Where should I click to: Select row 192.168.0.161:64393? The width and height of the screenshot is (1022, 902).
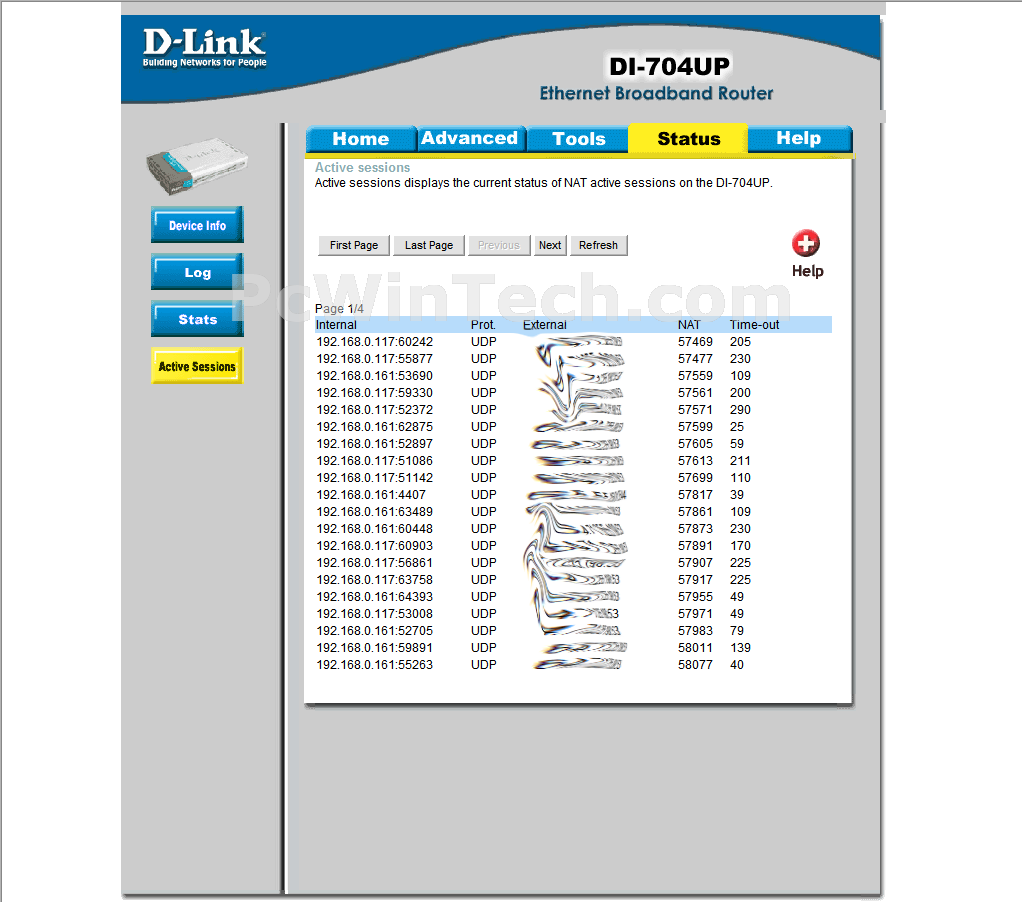[x=574, y=596]
